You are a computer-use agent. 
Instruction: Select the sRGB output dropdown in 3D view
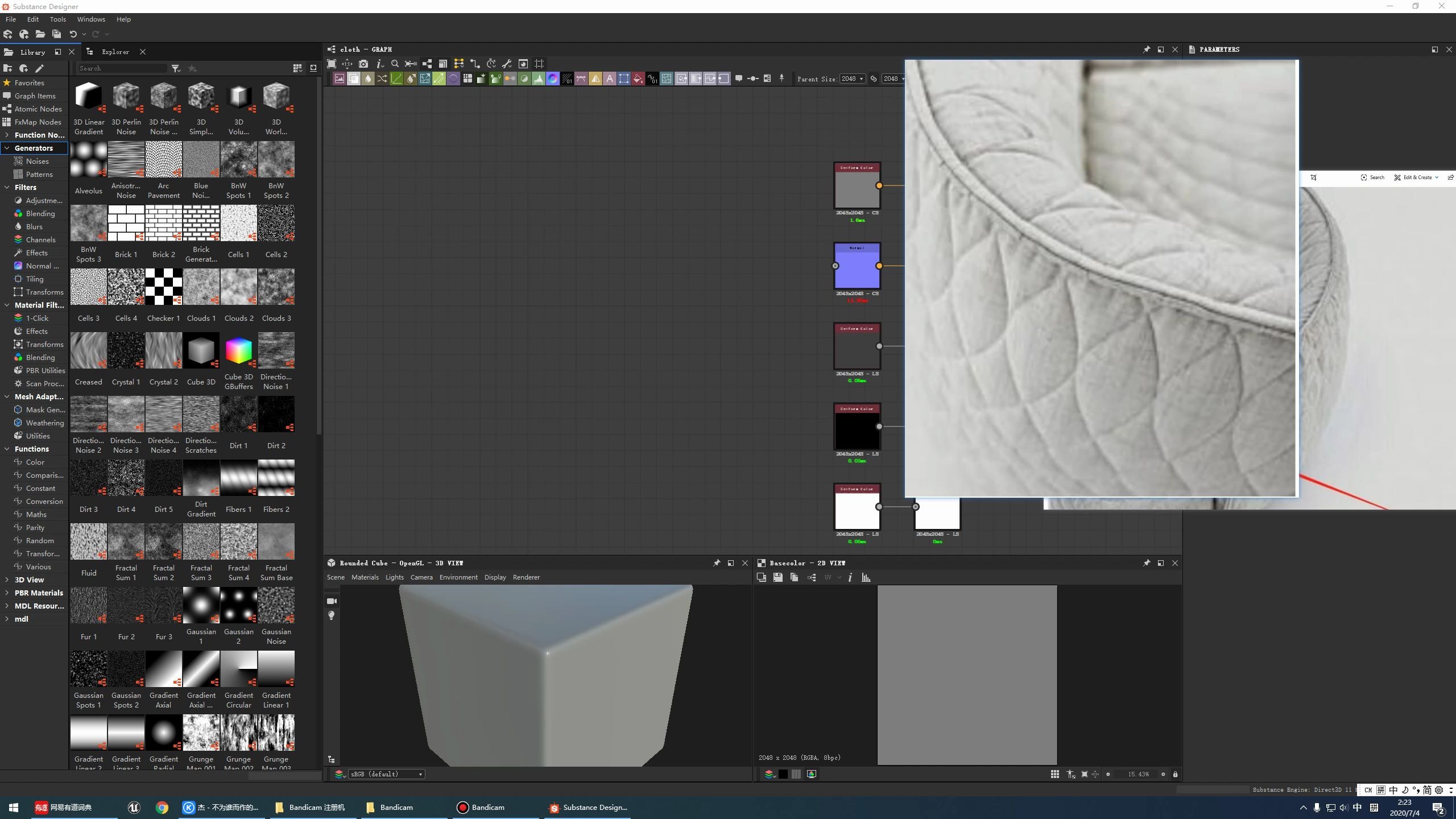[x=385, y=774]
